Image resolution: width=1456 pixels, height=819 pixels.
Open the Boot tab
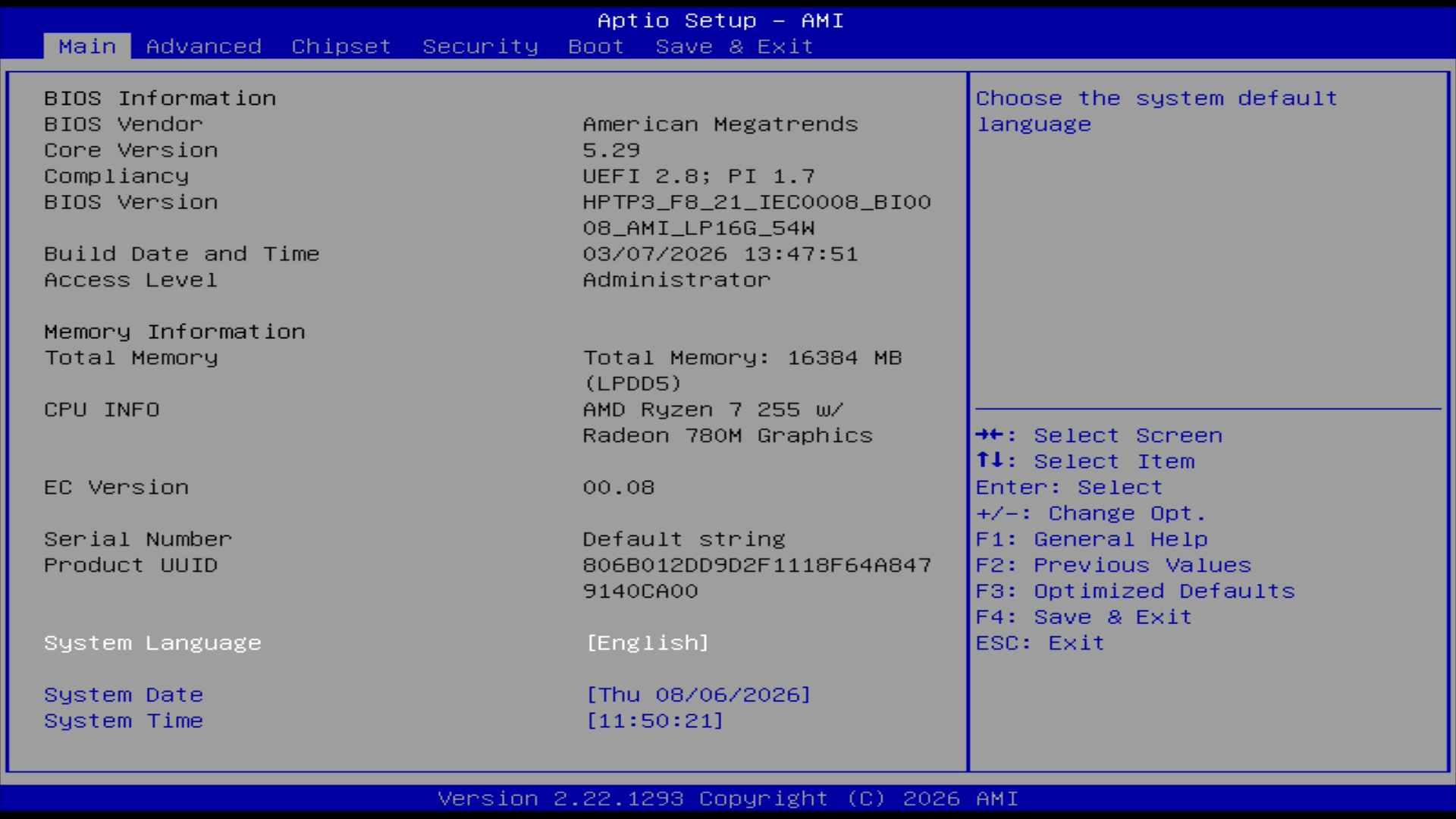(x=596, y=46)
